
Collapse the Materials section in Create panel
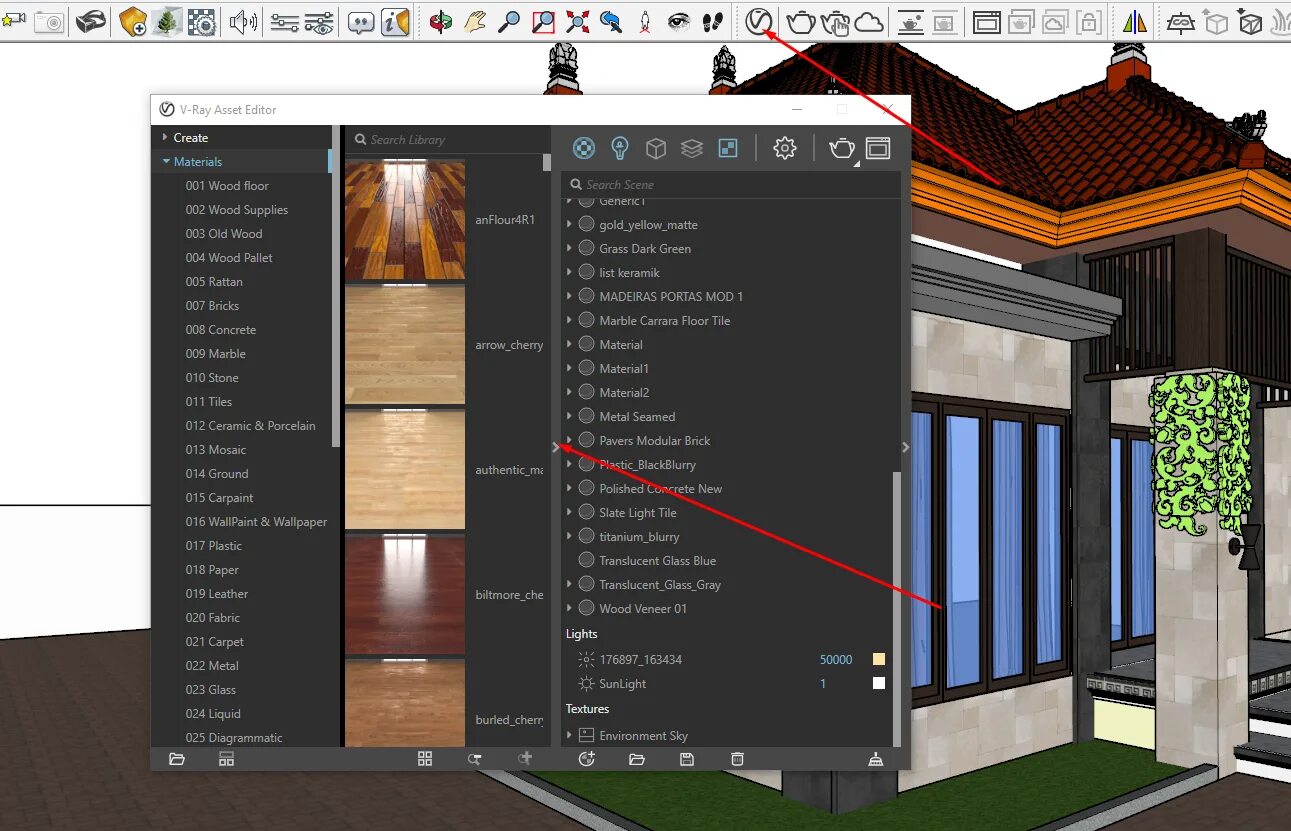[x=166, y=161]
